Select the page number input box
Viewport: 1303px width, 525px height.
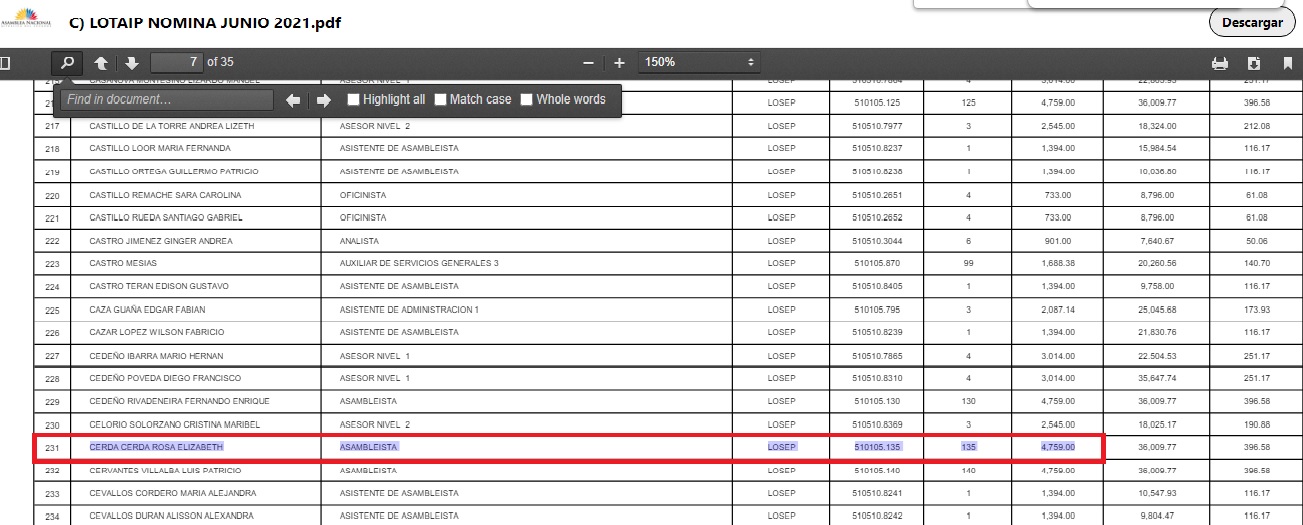point(176,62)
